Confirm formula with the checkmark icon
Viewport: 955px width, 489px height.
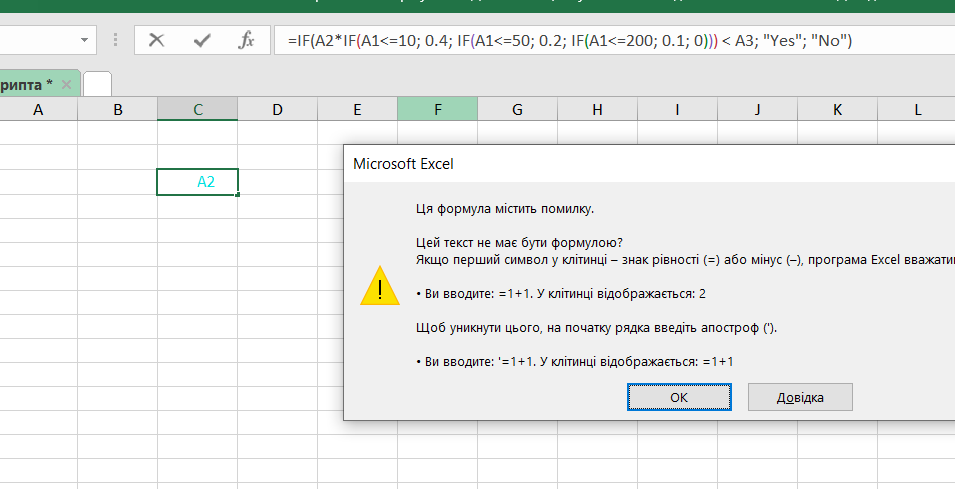point(202,40)
